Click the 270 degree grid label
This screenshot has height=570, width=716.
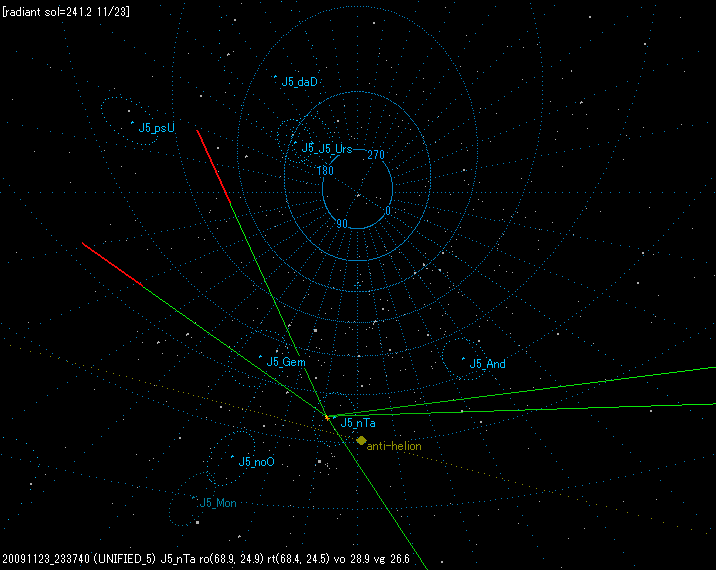point(376,155)
